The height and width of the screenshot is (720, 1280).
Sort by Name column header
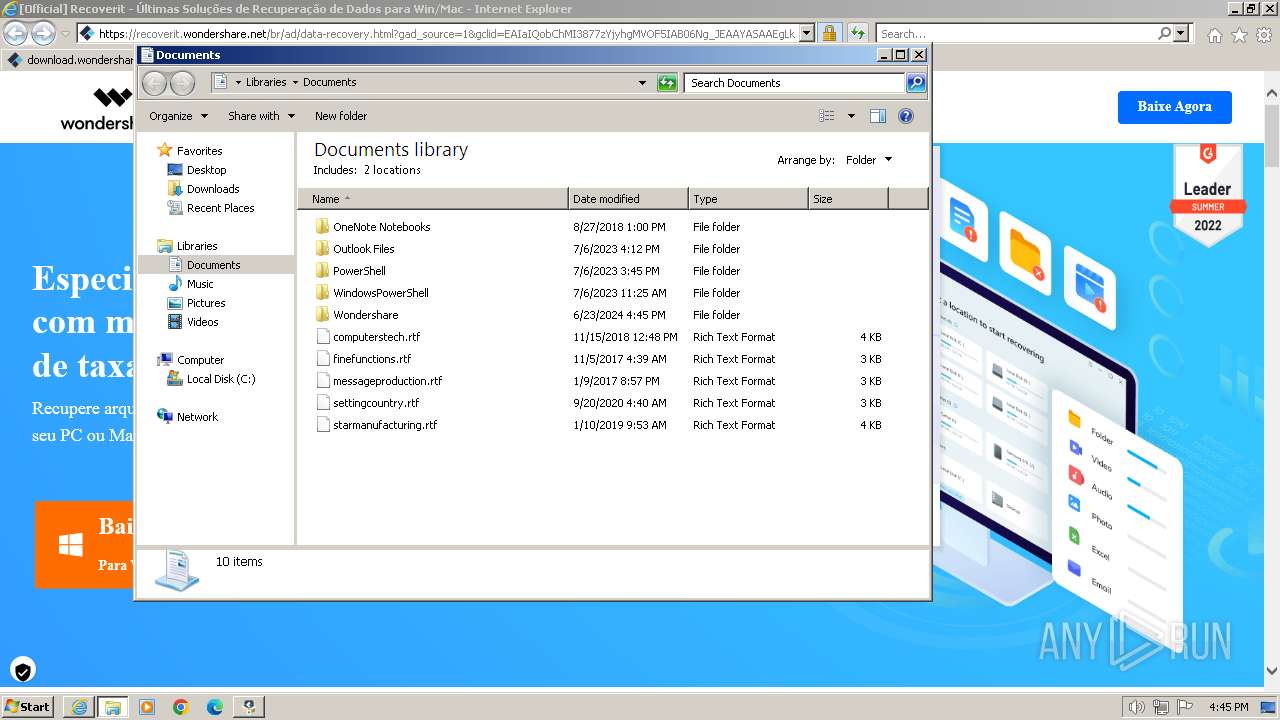point(432,199)
